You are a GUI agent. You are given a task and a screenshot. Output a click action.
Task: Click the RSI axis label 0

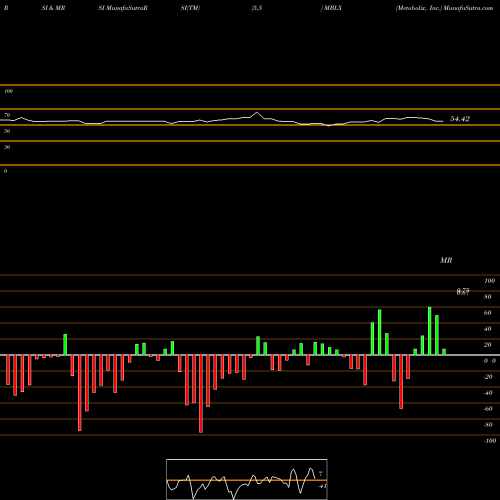[x=5, y=171]
